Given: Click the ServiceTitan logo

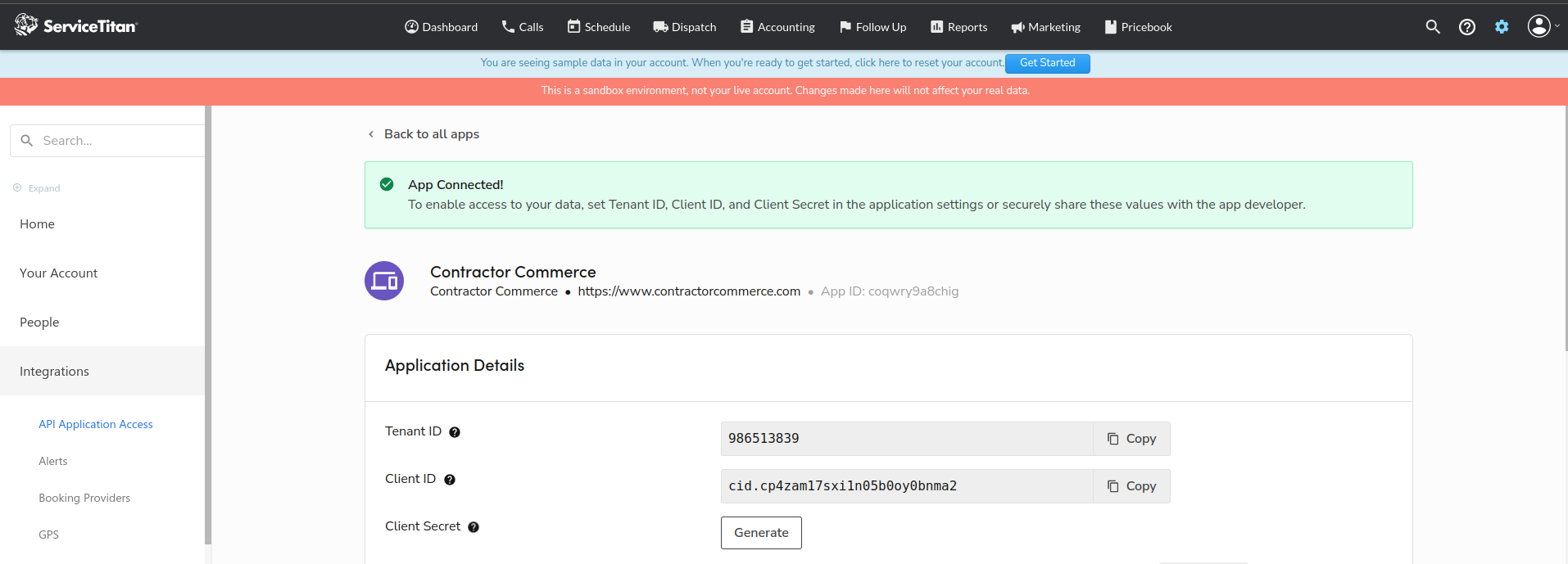Looking at the screenshot, I should (76, 26).
